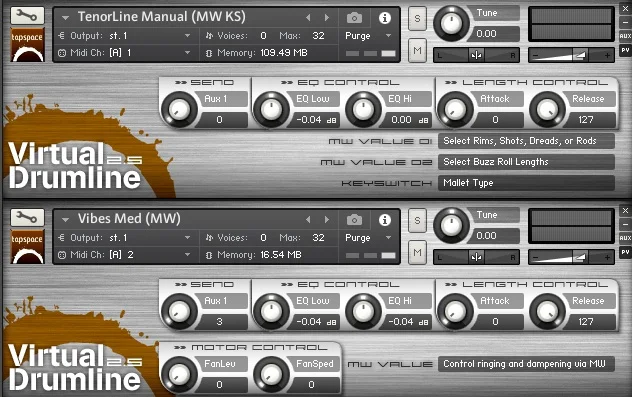
Task: Click Length Control section header in TenorLine Manual
Action: click(x=527, y=83)
